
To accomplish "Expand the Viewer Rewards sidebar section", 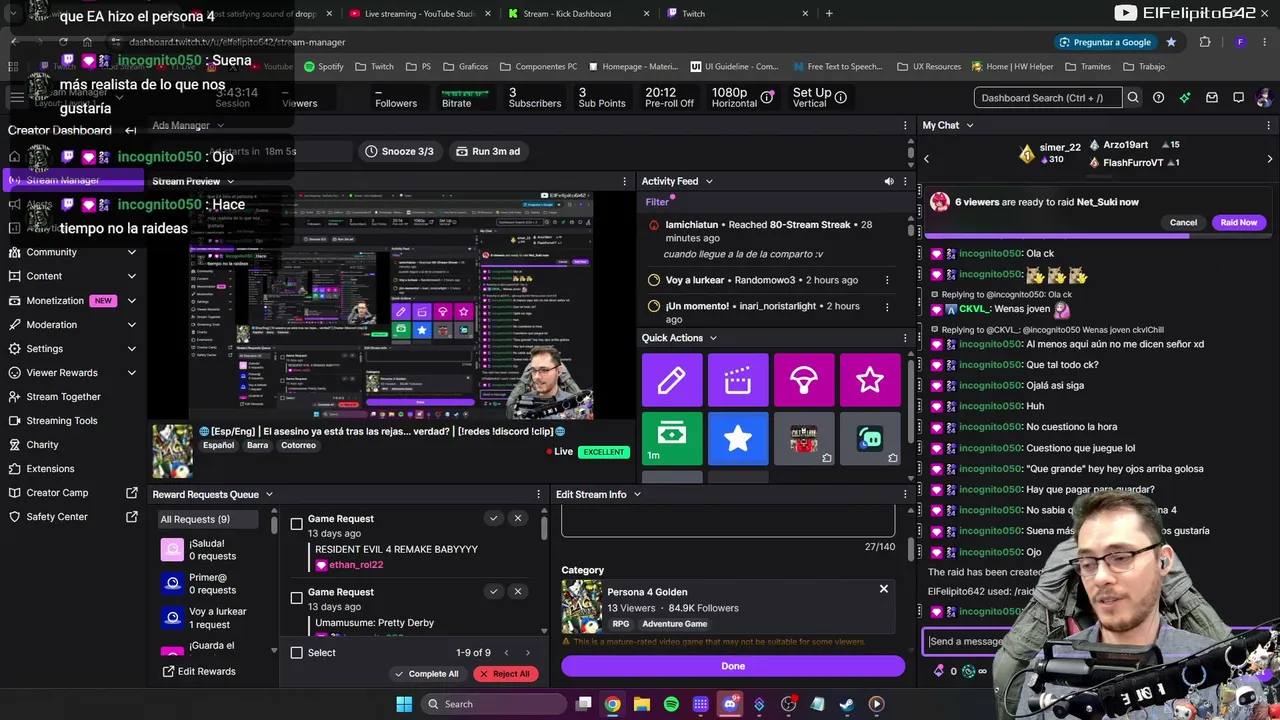I will coord(132,372).
